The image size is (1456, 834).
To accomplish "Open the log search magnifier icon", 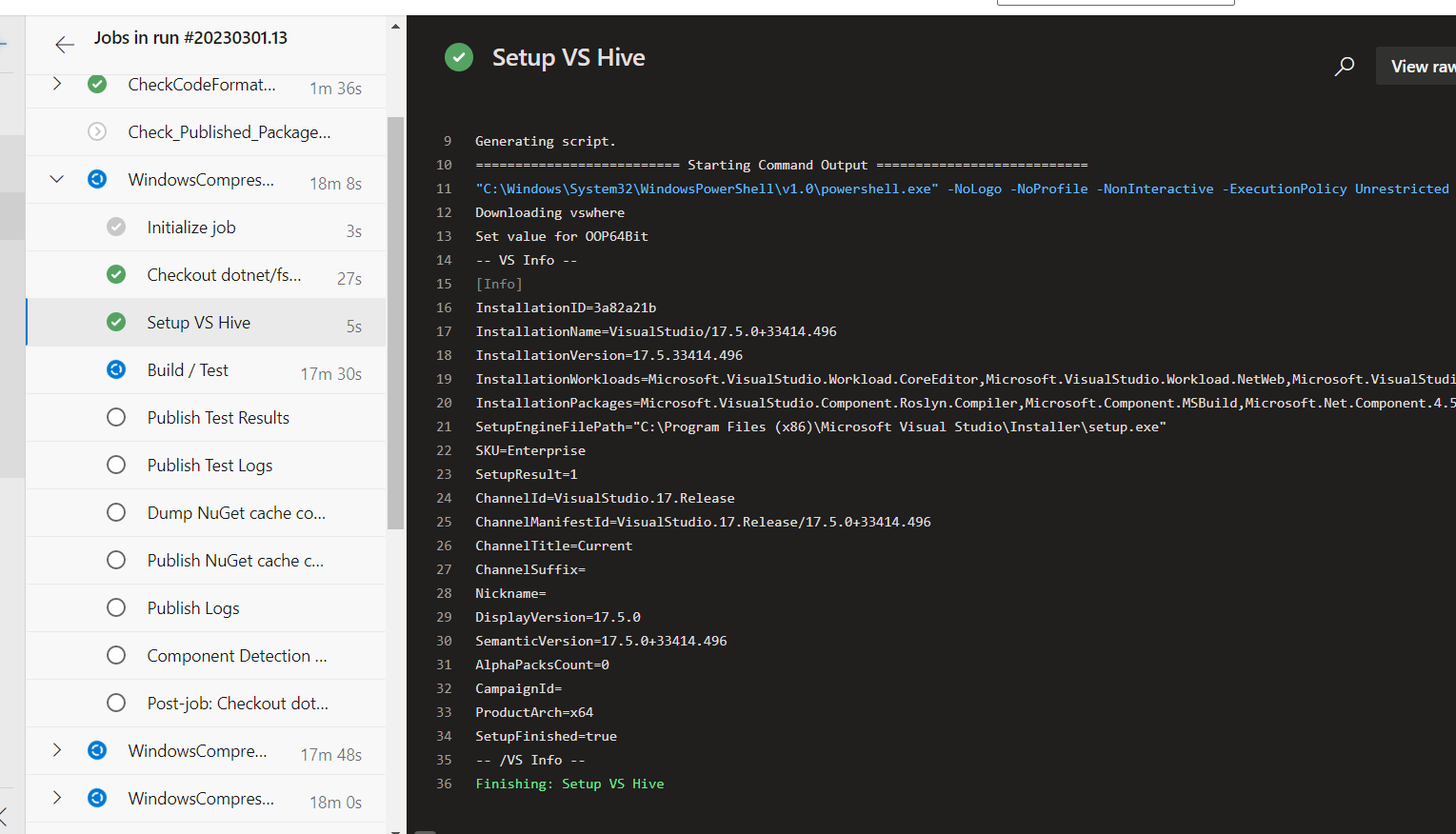I will pos(1345,66).
